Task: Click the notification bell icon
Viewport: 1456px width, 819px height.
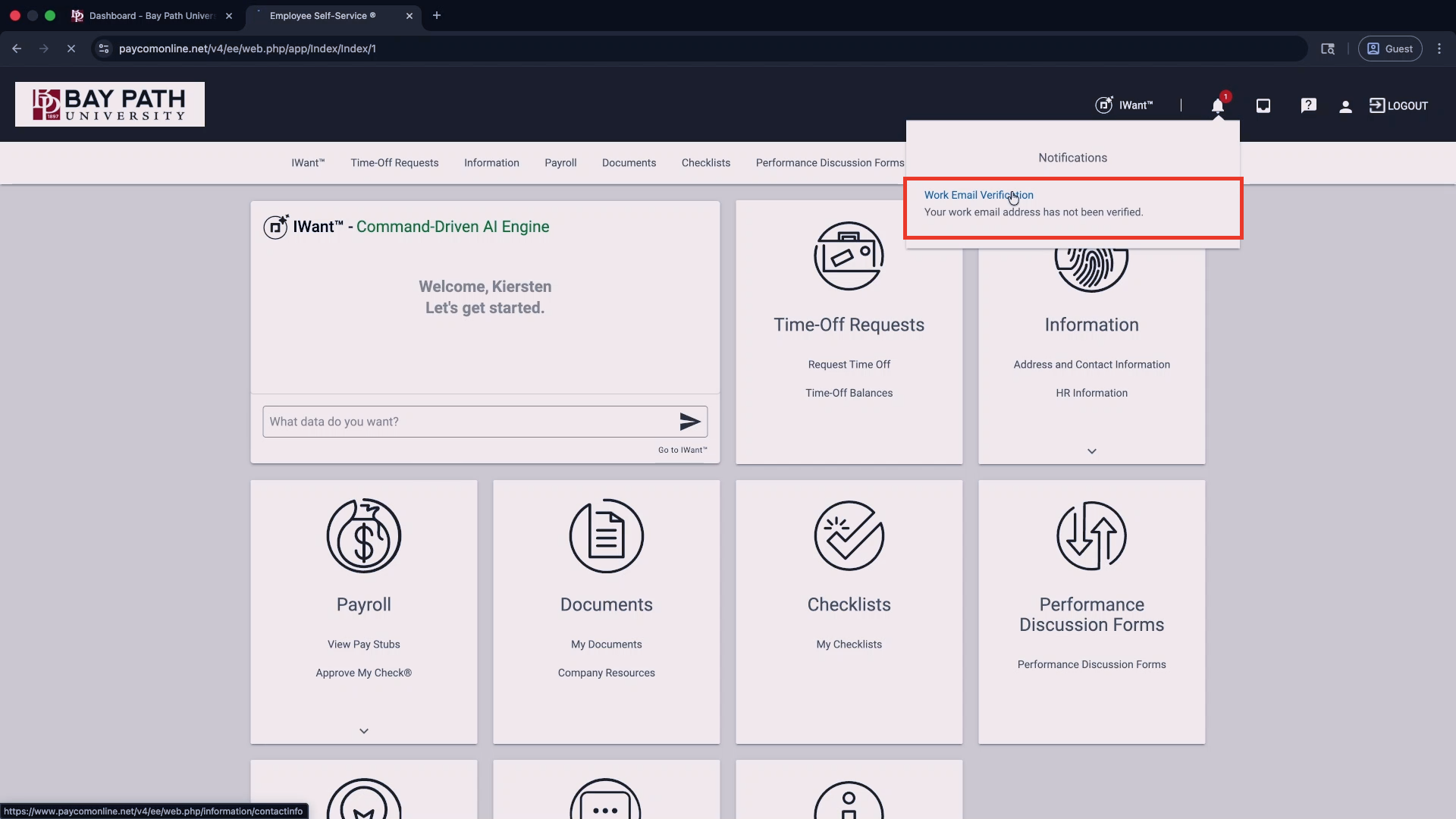Action: (1217, 106)
